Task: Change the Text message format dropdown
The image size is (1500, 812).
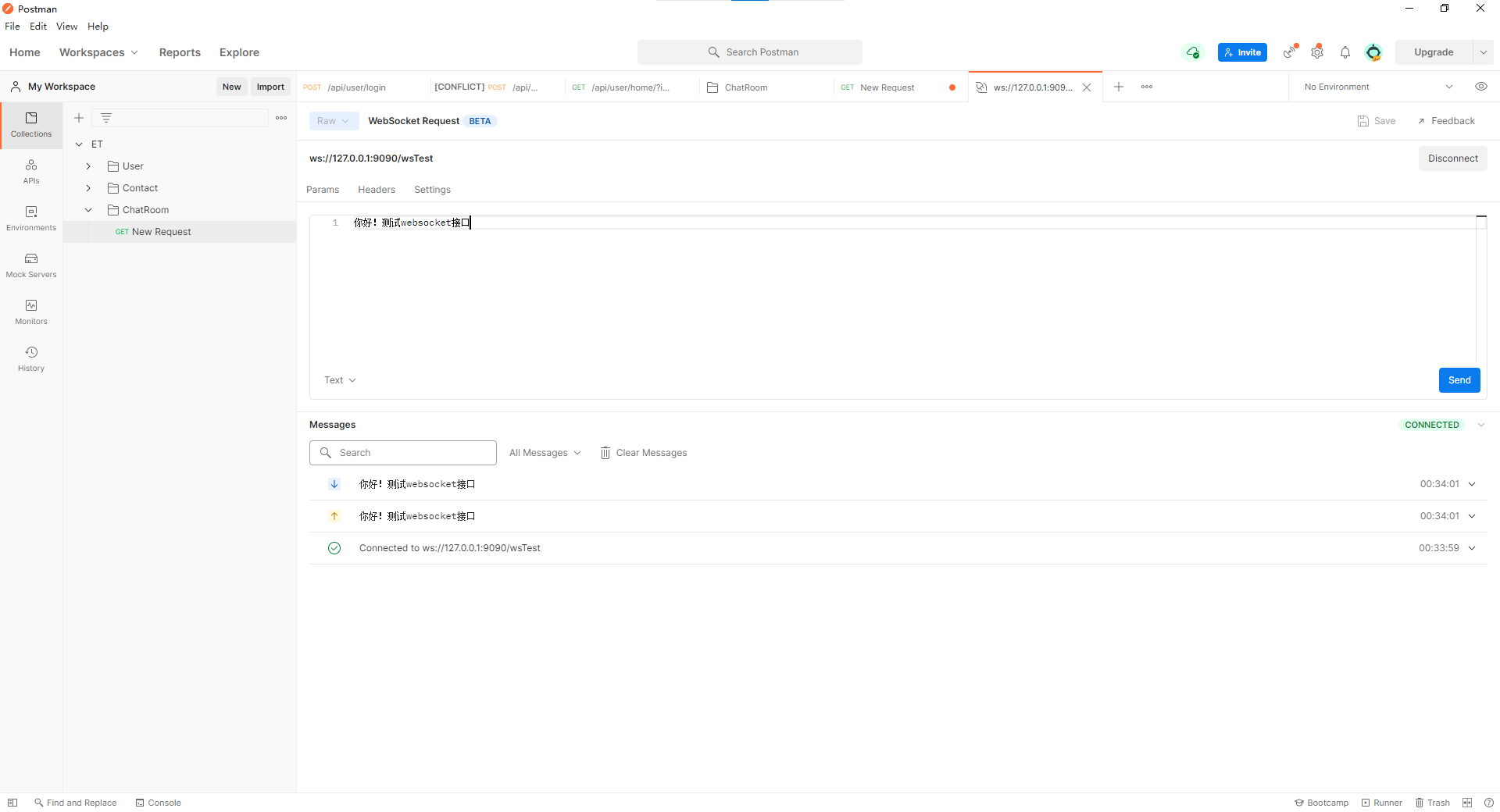Action: coord(340,380)
